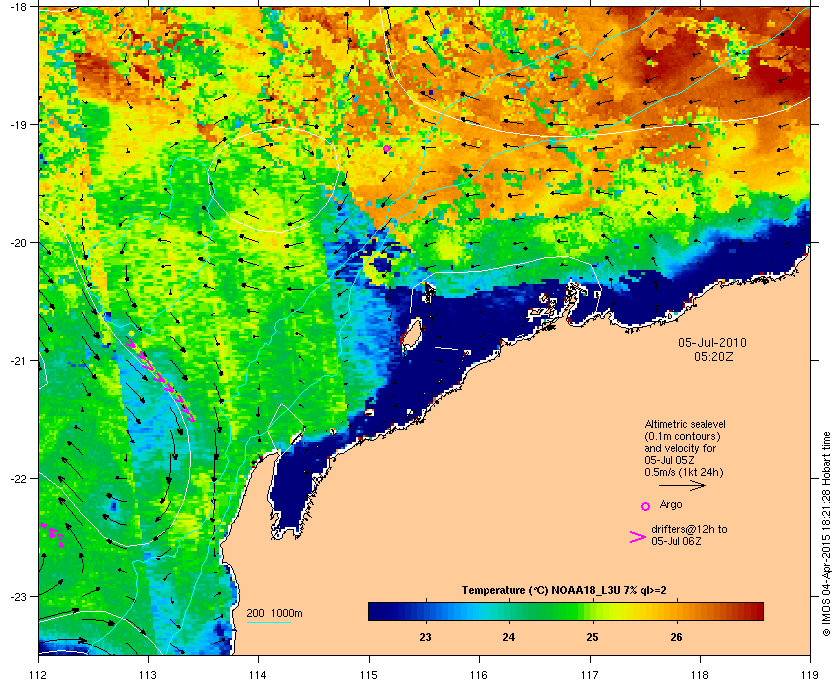The image size is (840, 680).
Task: Click the cyan depth contour line sample in the legend
Action: (268, 623)
